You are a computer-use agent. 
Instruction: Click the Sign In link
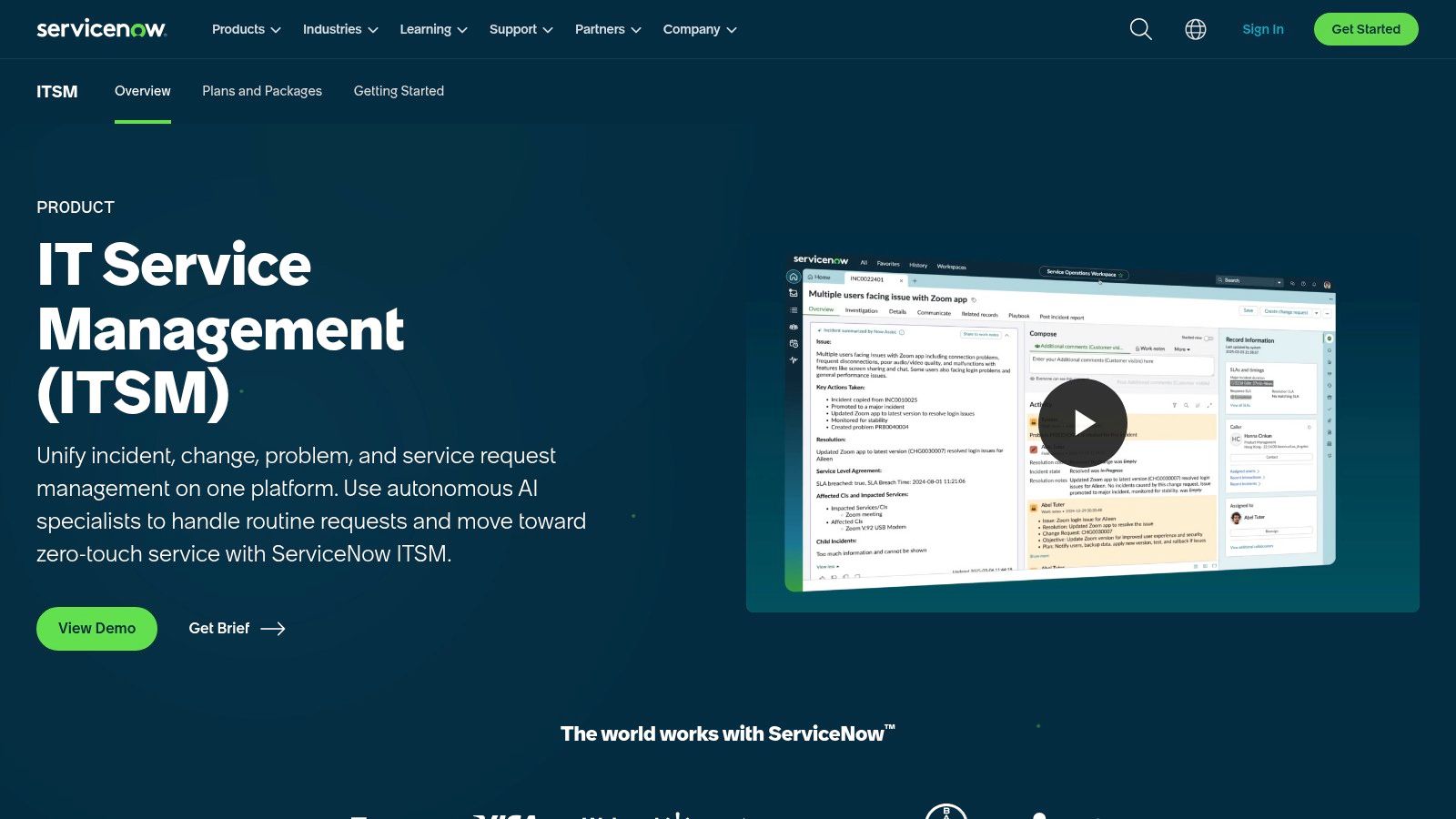[x=1263, y=29]
